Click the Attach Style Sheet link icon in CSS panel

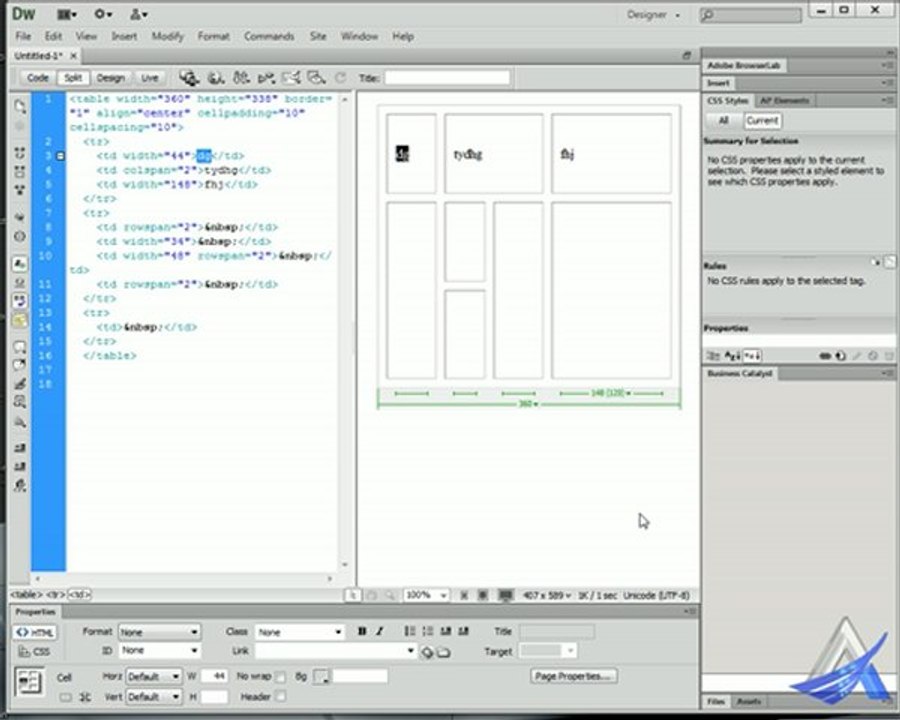[825, 356]
